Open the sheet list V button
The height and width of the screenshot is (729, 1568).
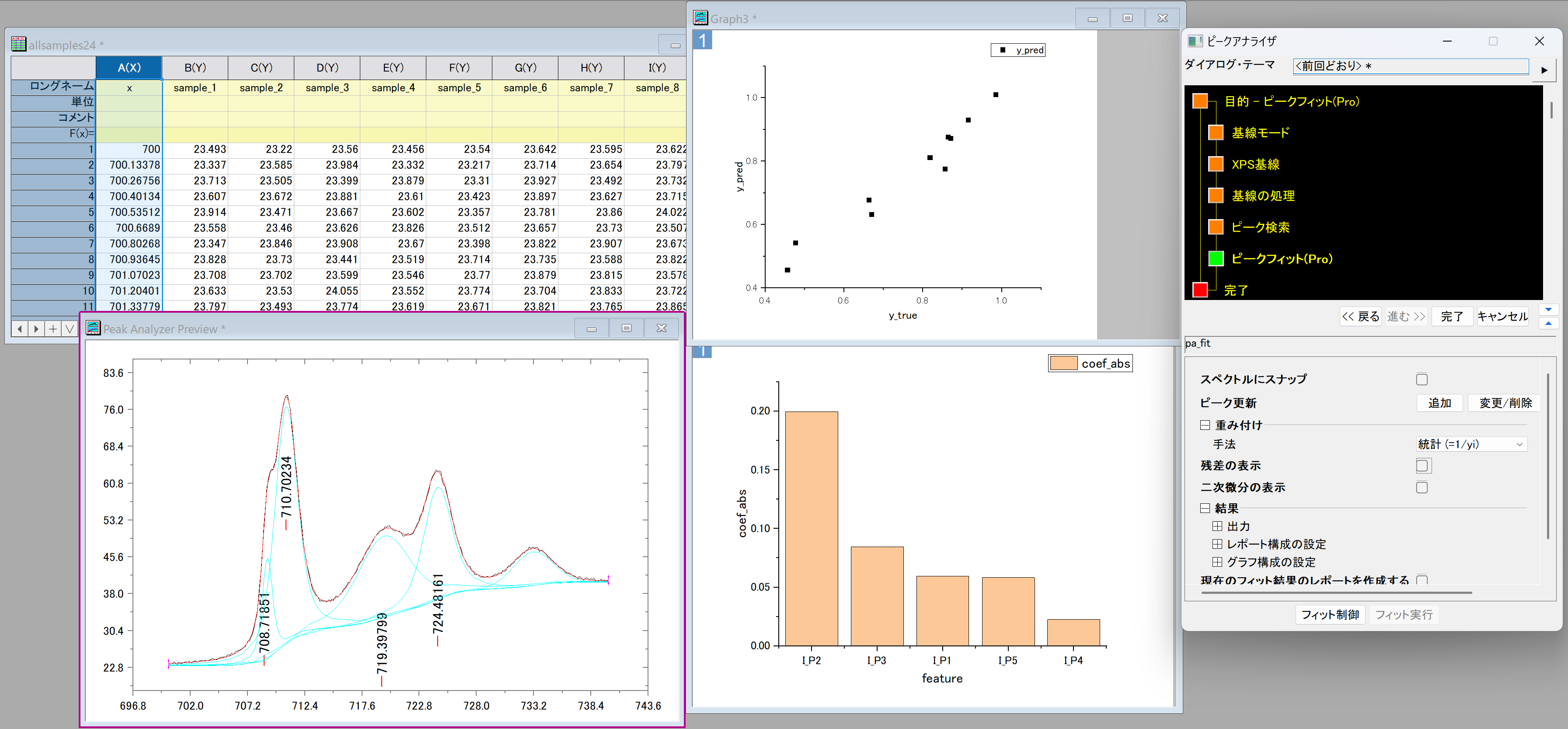click(x=70, y=329)
